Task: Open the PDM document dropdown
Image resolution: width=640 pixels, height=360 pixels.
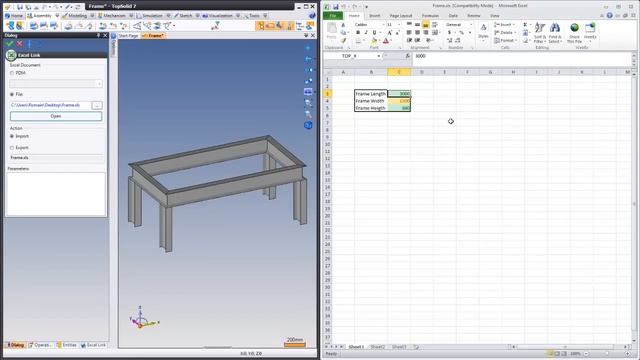Action: (99, 84)
